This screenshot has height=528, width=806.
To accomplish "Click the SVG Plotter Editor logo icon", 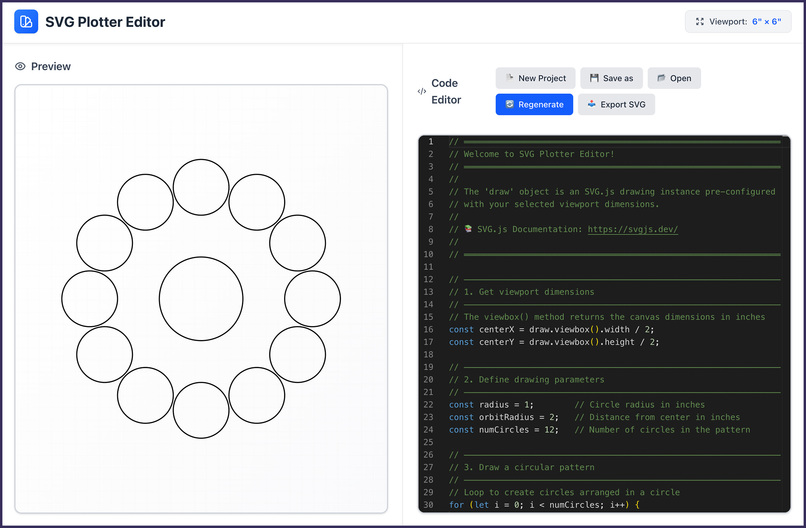I will (x=26, y=22).
